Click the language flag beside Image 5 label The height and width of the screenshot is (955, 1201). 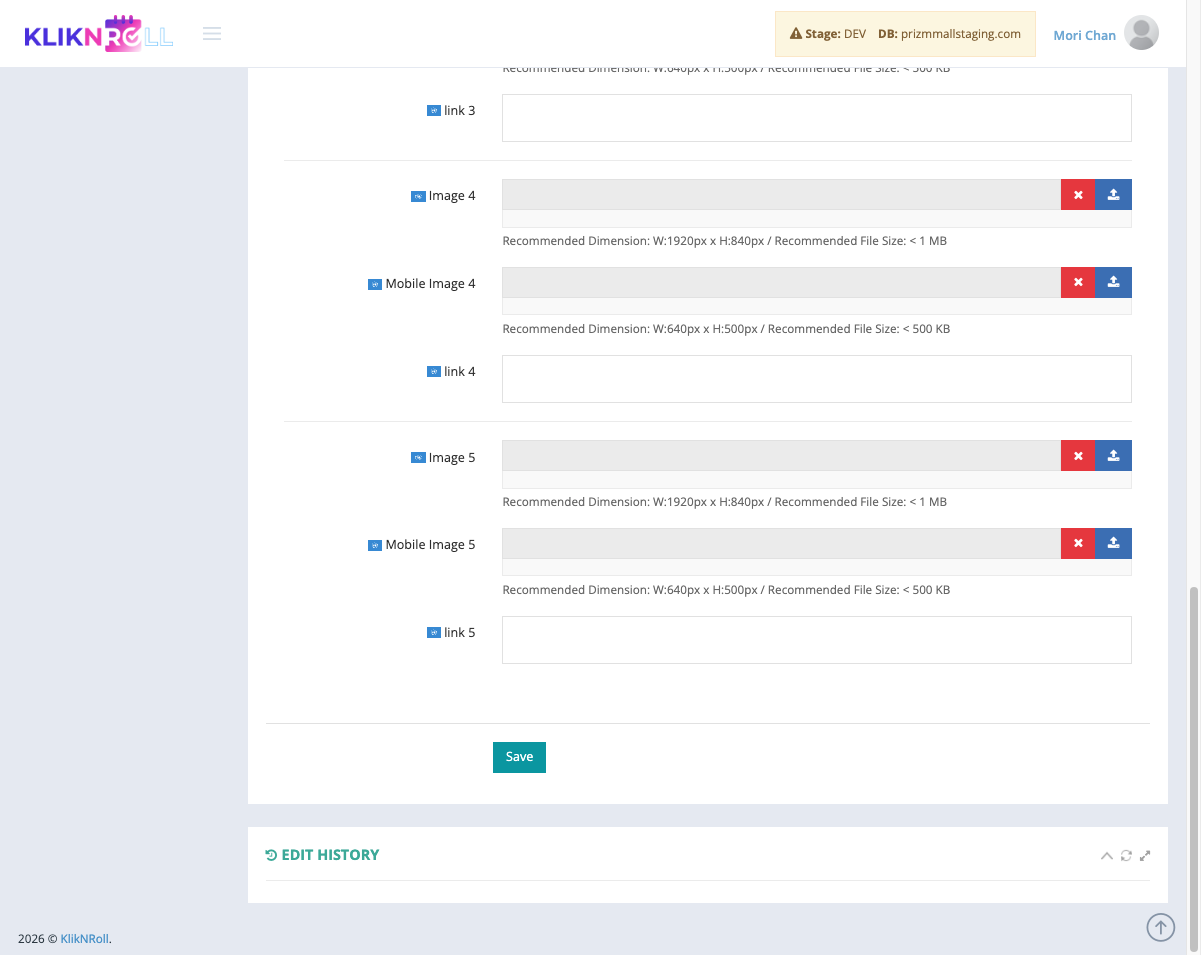[418, 458]
